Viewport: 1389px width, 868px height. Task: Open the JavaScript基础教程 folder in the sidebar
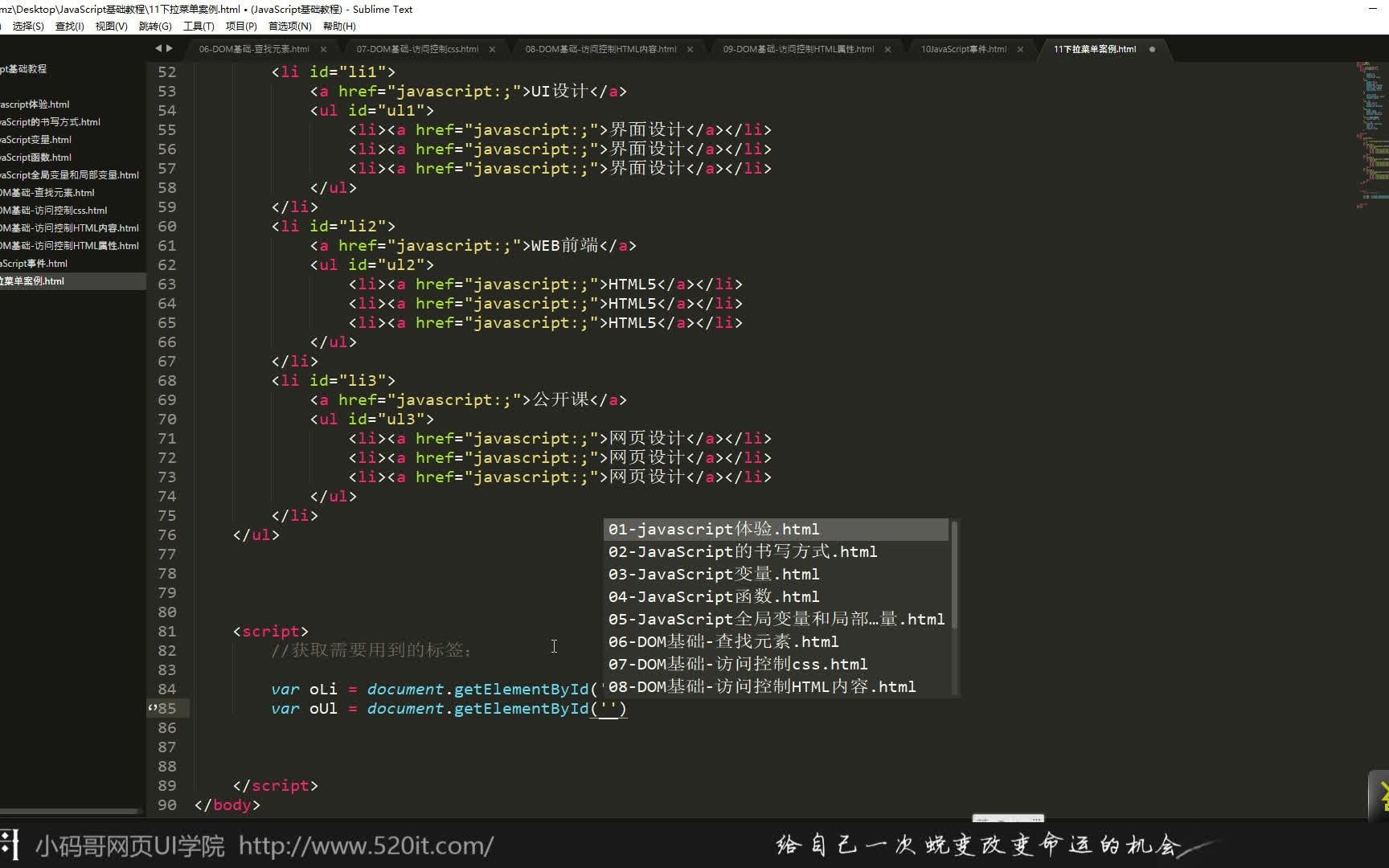[23, 69]
